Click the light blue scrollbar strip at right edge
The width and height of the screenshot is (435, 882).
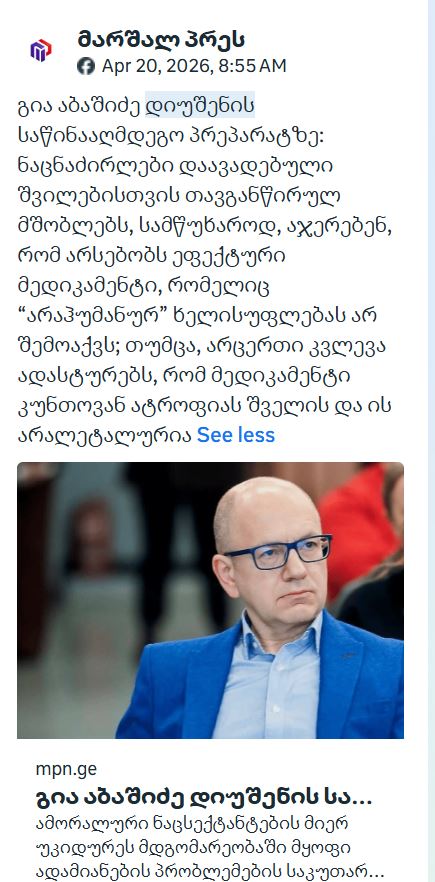[431, 441]
